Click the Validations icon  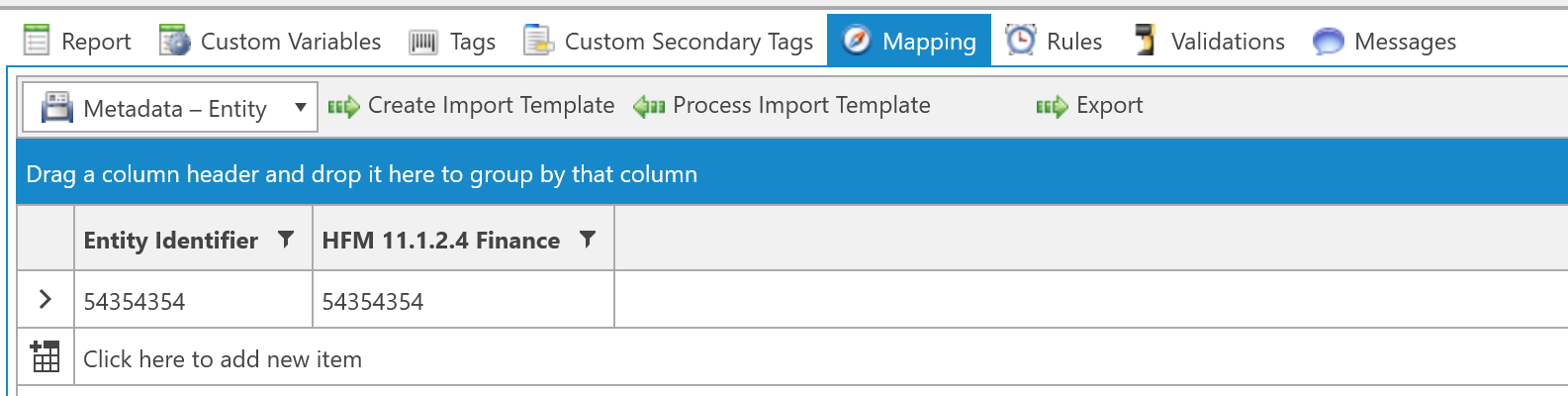pyautogui.click(x=1146, y=41)
